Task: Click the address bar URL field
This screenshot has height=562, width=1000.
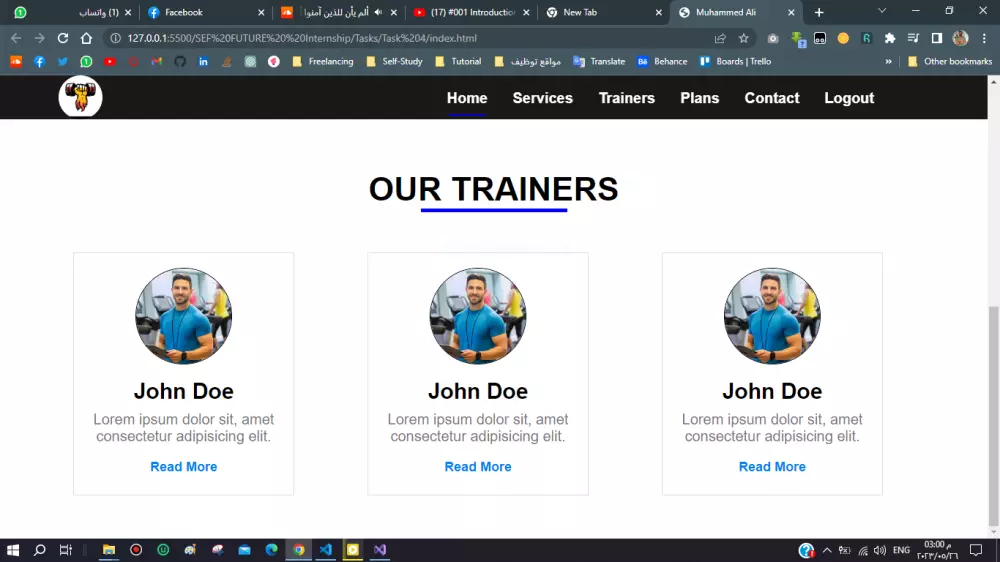Action: [408, 38]
